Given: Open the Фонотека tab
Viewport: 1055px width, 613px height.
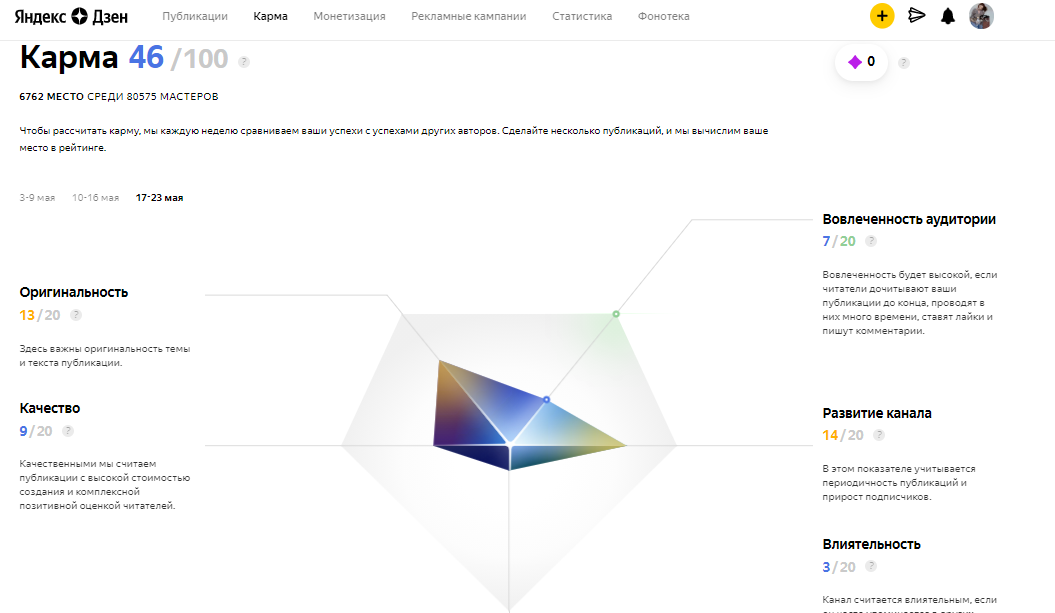Looking at the screenshot, I should point(663,16).
